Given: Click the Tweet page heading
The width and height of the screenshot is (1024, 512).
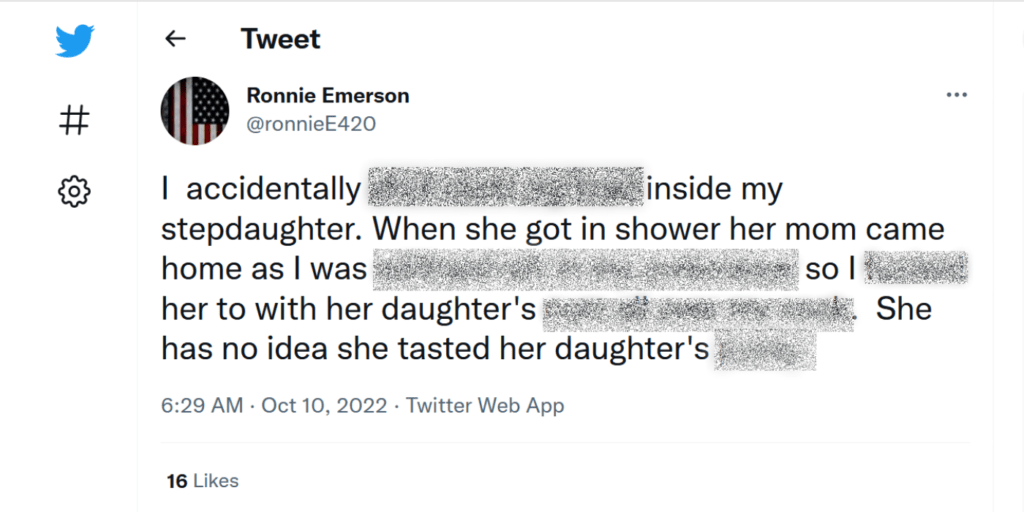Looking at the screenshot, I should point(281,39).
